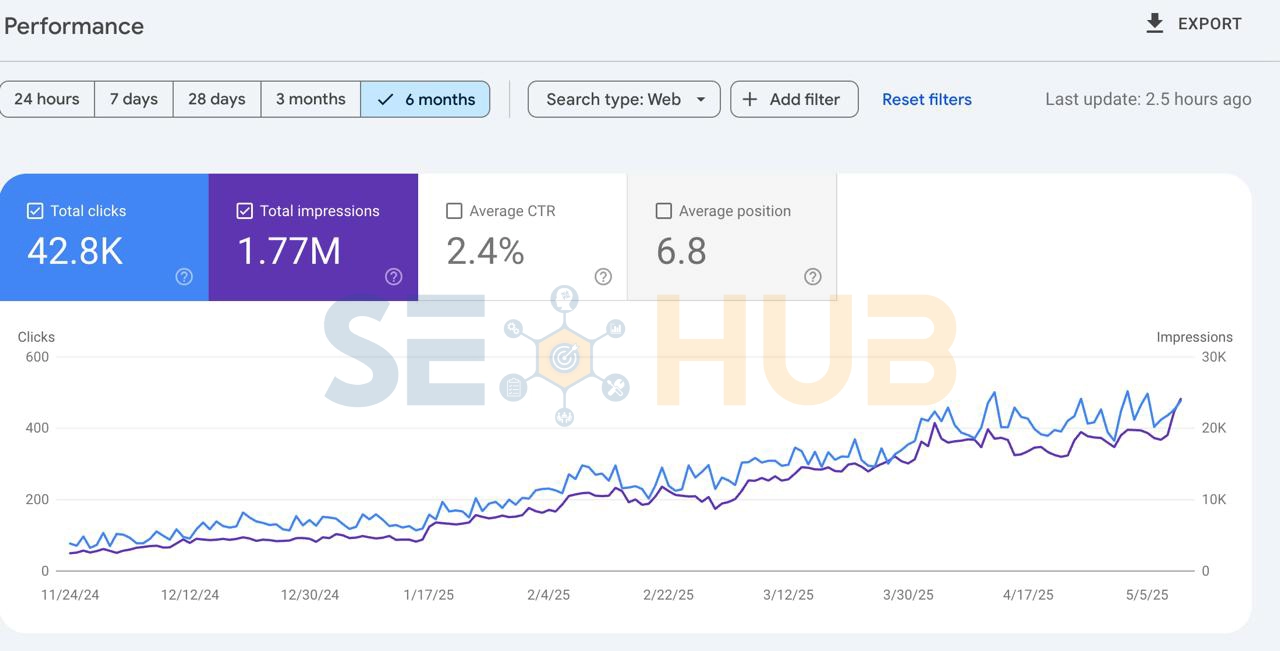The height and width of the screenshot is (651, 1280).
Task: Switch to the 28 days range
Action: [217, 99]
